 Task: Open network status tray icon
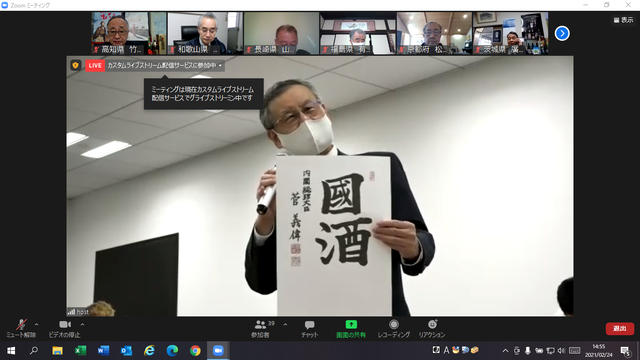pyautogui.click(x=550, y=351)
